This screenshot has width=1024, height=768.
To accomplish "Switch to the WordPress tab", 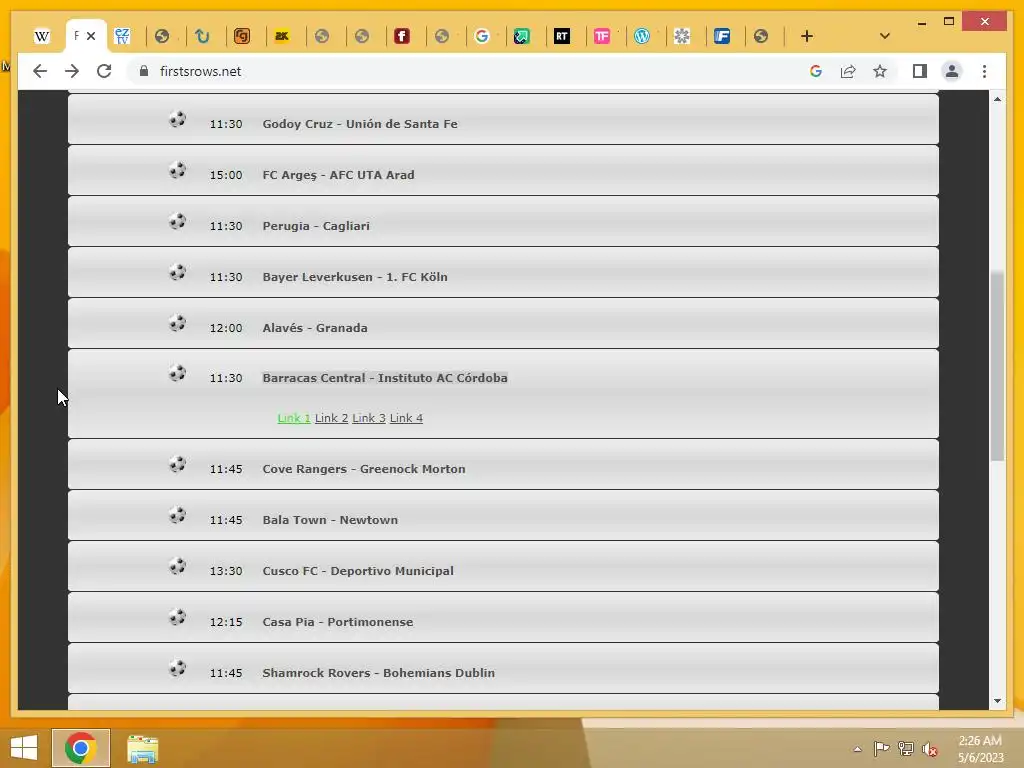I will 642,37.
